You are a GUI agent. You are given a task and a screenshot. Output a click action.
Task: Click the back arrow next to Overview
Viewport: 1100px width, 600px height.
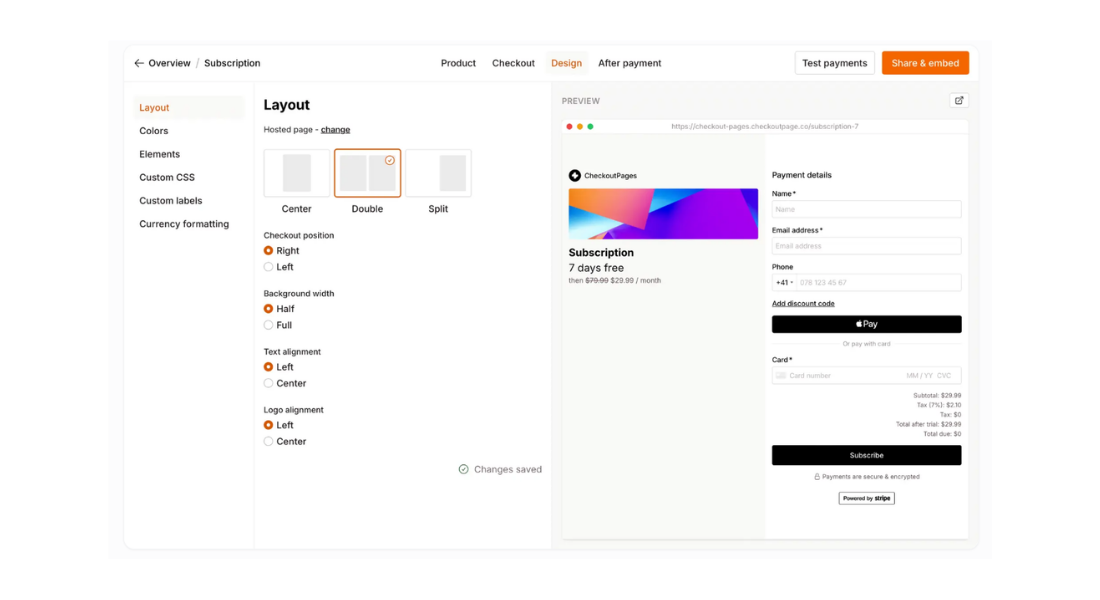pyautogui.click(x=139, y=63)
